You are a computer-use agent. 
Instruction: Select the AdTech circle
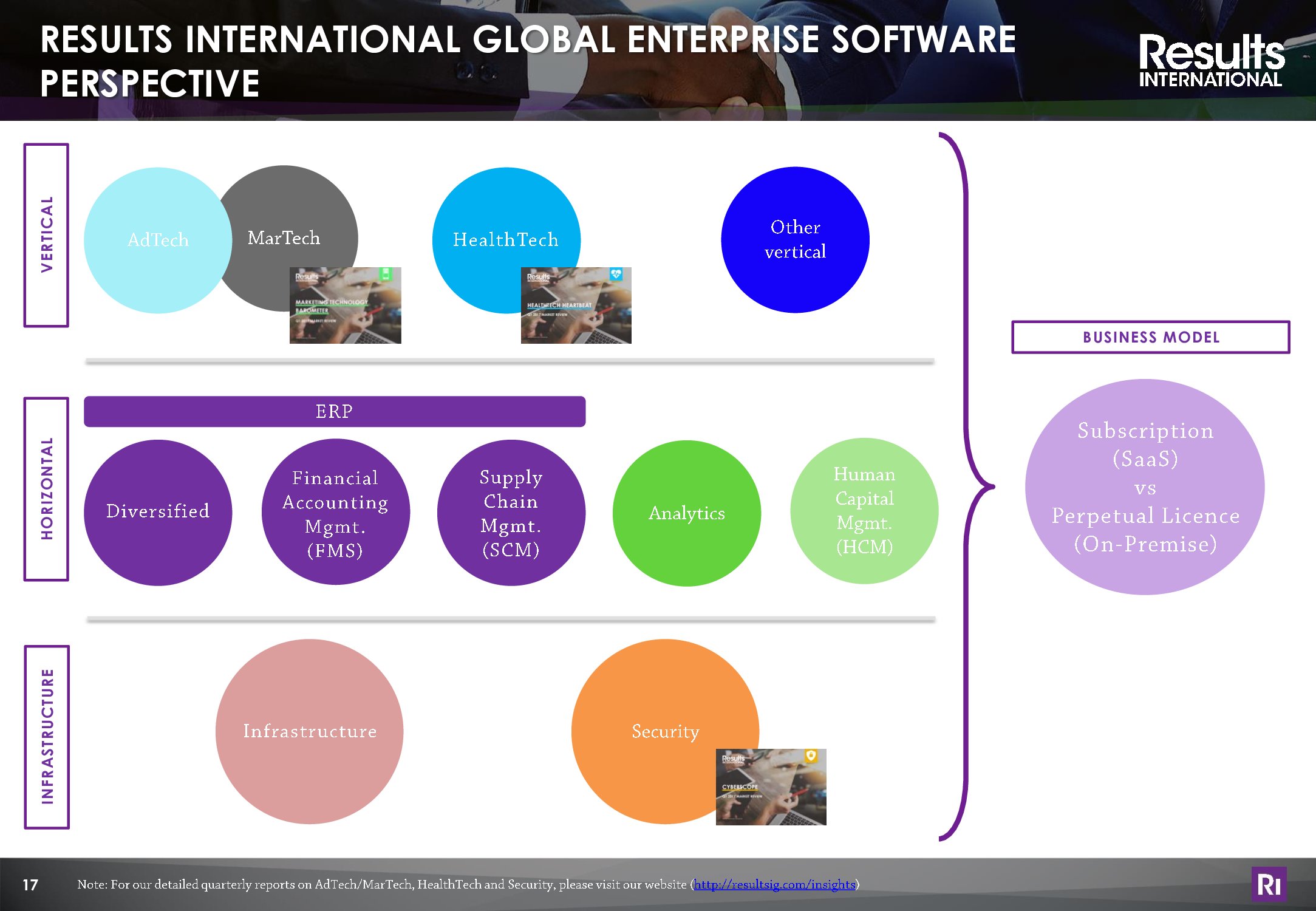pos(158,241)
